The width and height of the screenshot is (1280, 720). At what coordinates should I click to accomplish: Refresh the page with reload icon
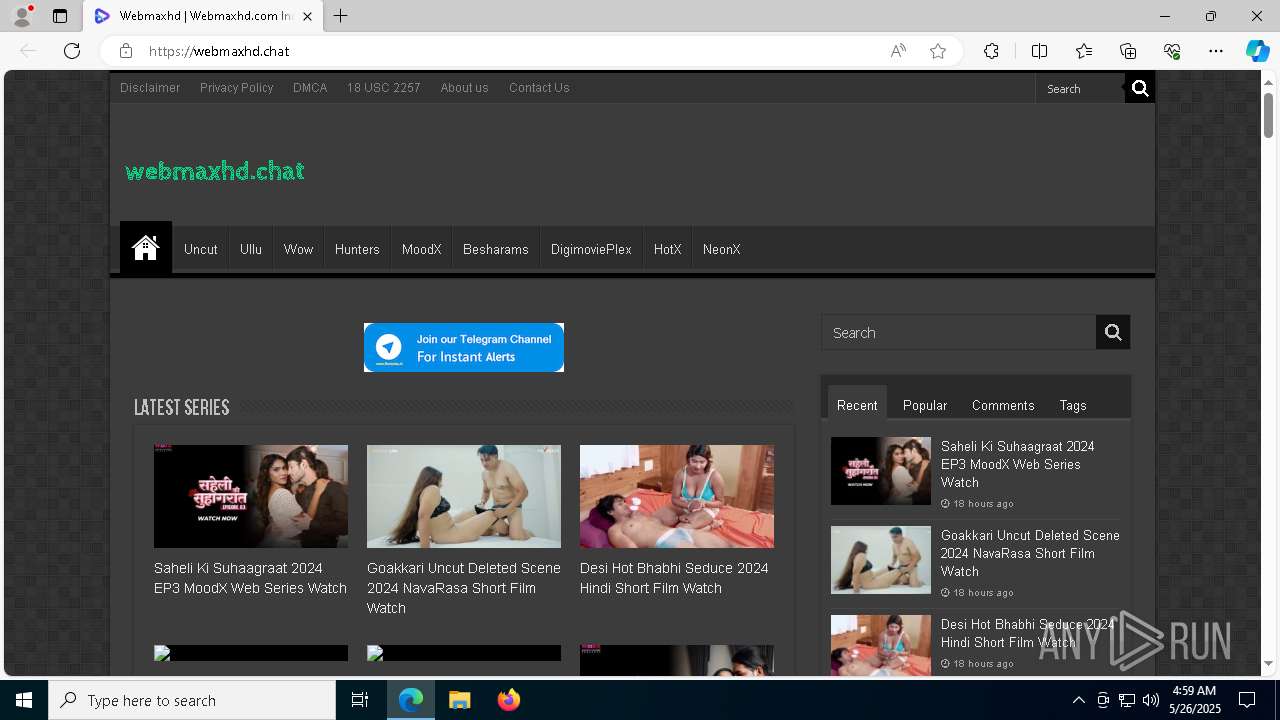pos(72,51)
